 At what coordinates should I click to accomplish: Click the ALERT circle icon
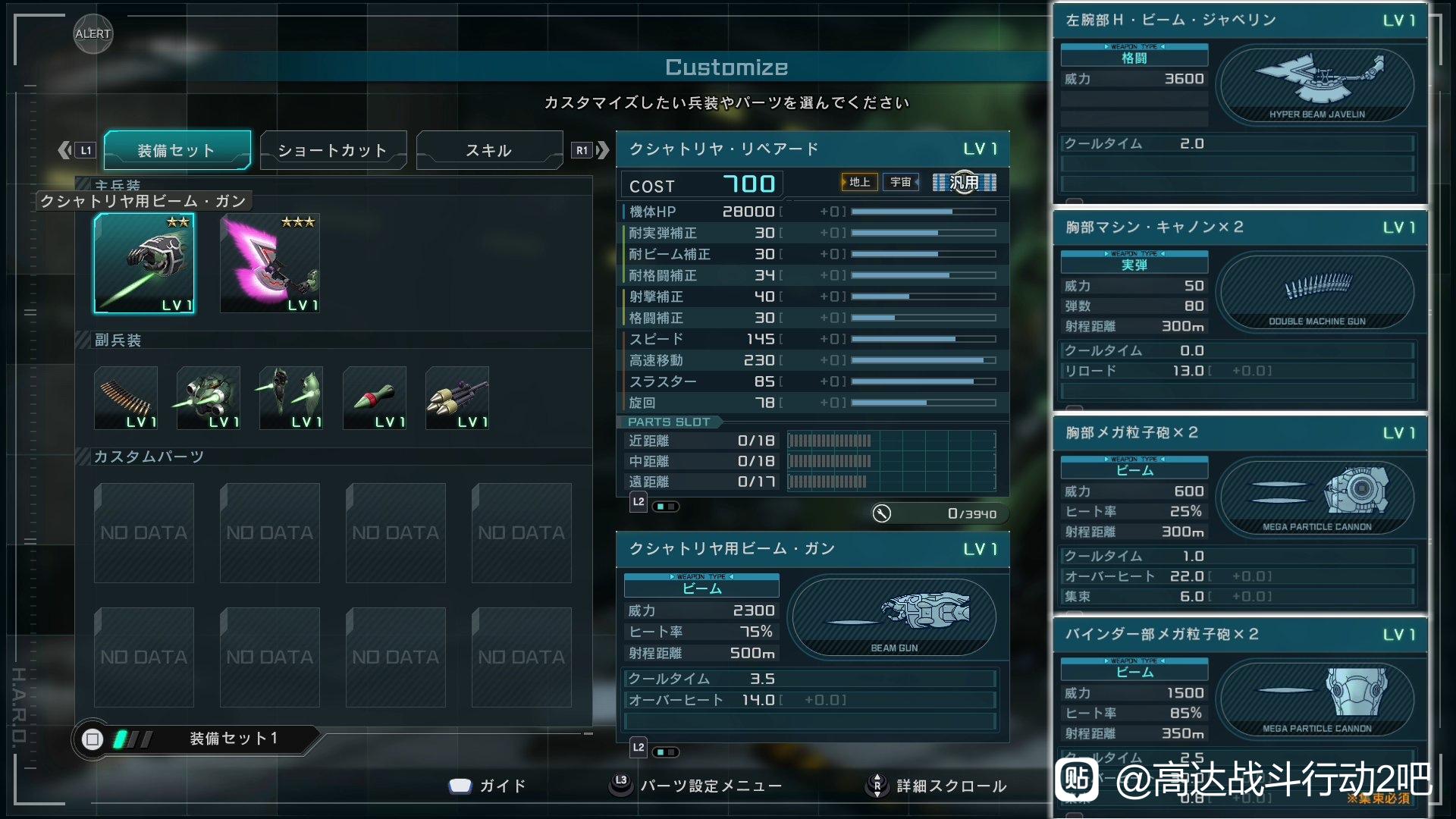[93, 33]
